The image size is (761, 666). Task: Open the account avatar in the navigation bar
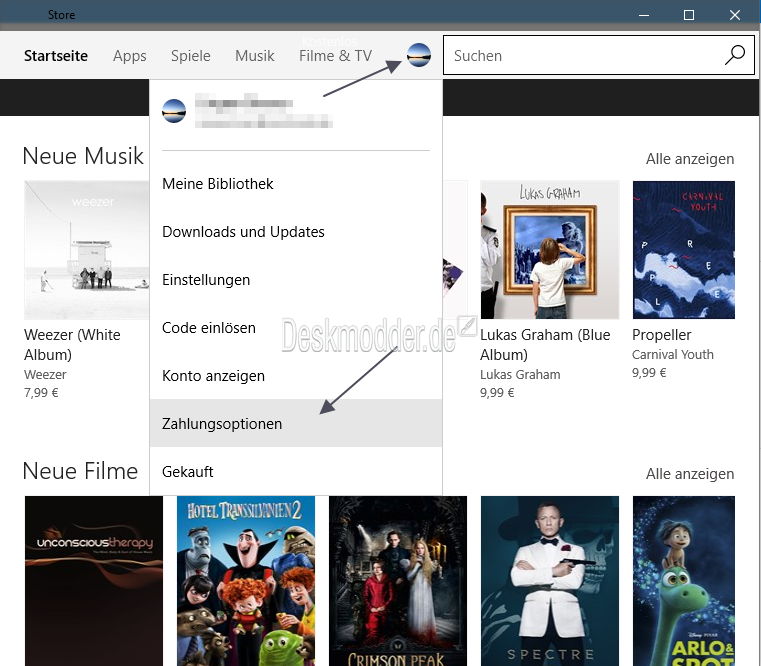click(x=419, y=55)
